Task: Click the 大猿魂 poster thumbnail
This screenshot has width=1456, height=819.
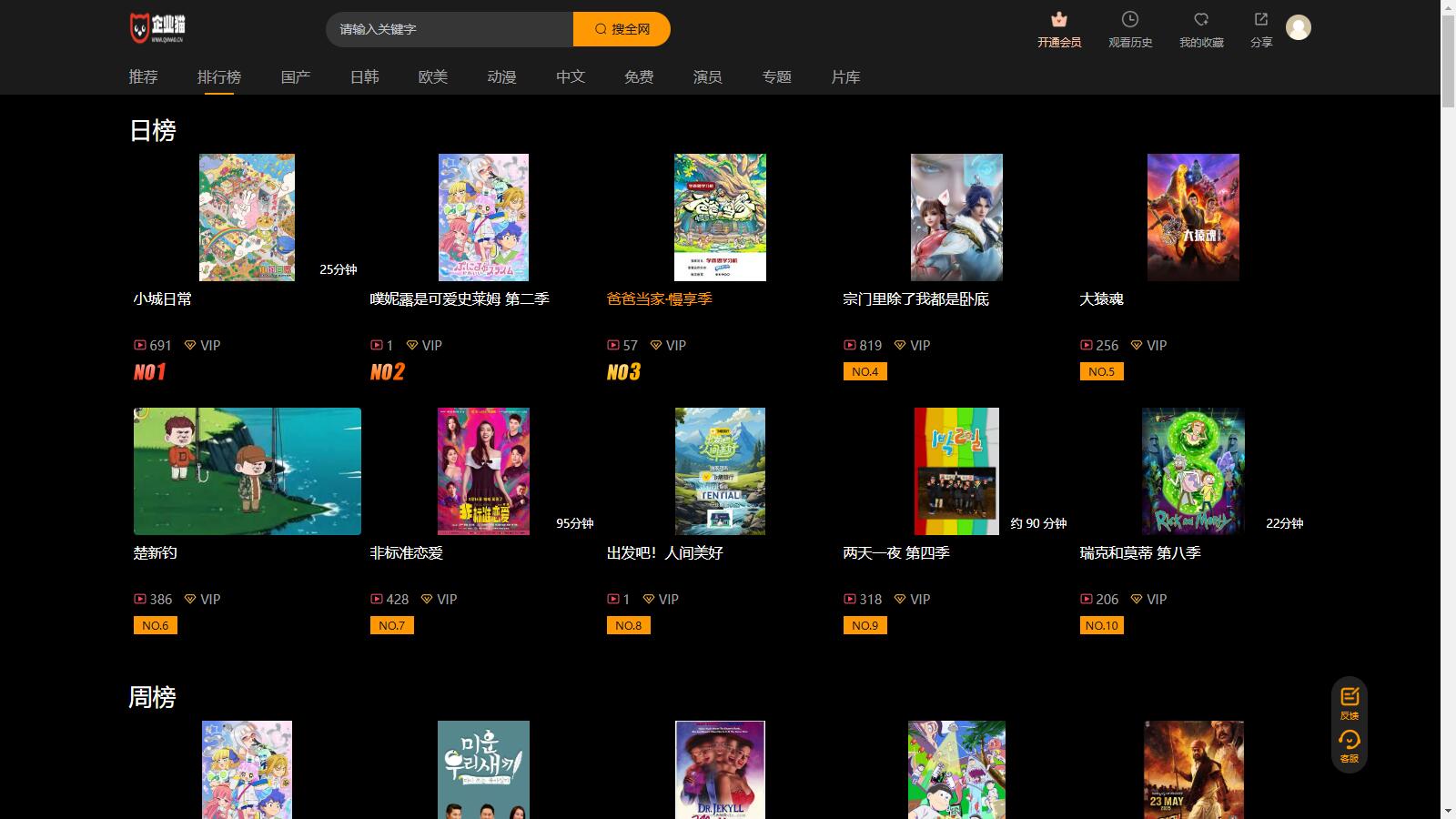Action: 1193,217
